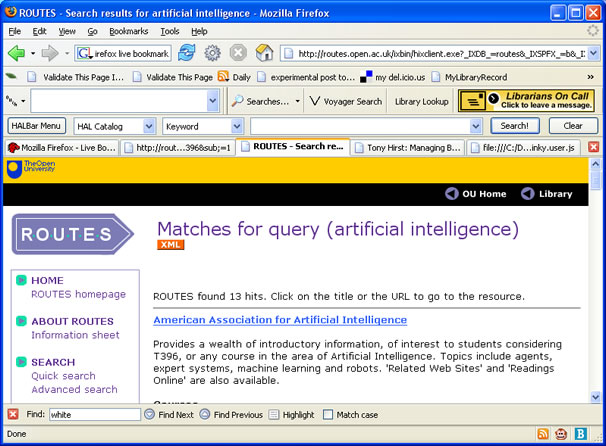Toggle Highlight in the Find bar

[291, 414]
